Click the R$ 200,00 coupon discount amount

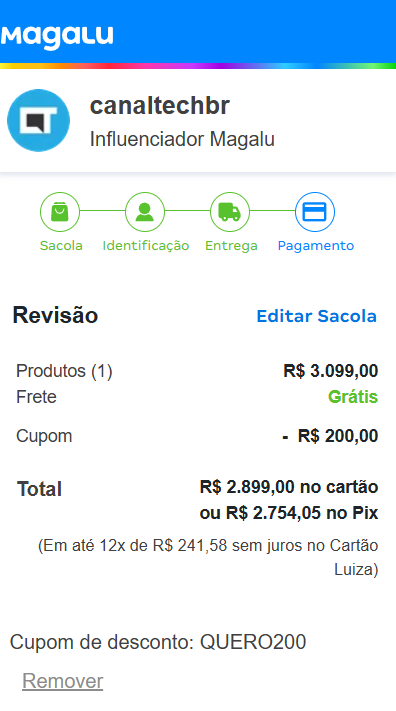tap(338, 436)
